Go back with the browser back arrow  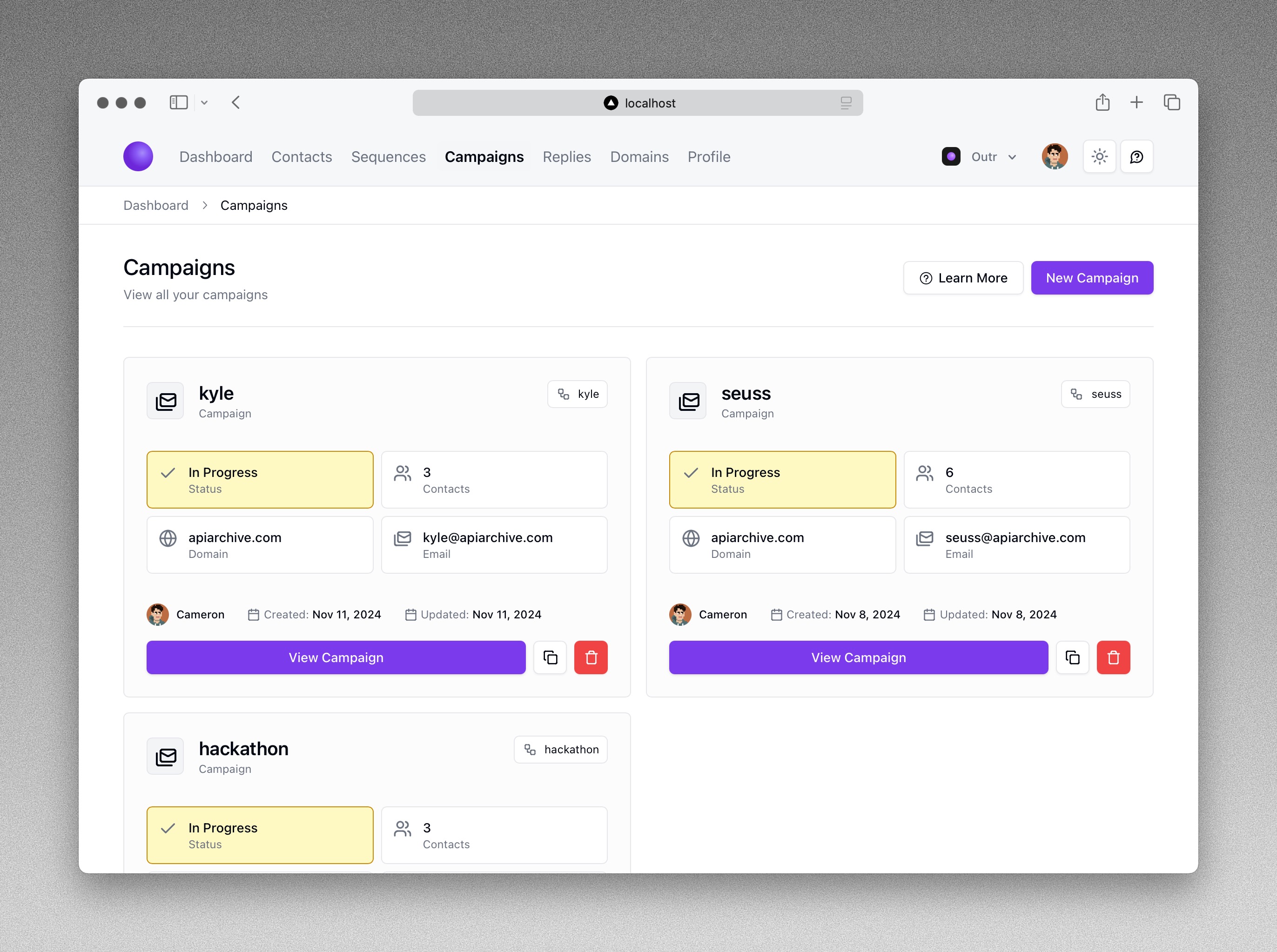tap(235, 102)
